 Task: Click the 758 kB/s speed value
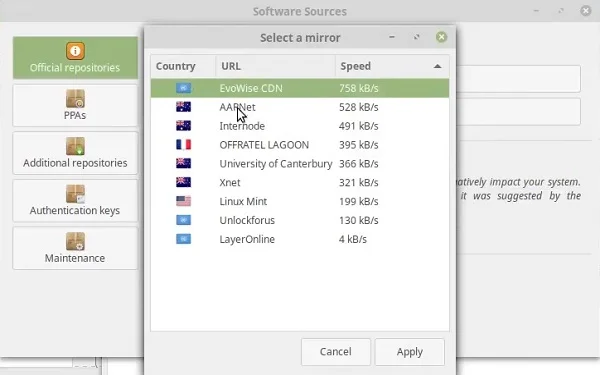click(359, 88)
